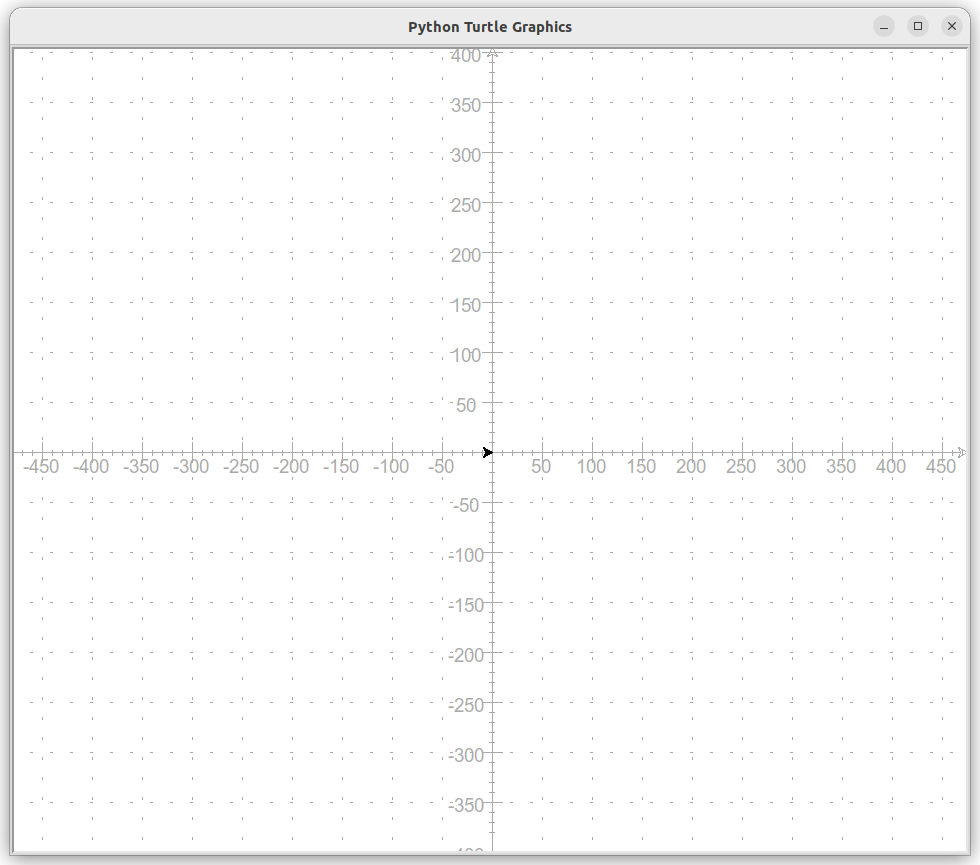Click the x-axis arrowhead at right end
This screenshot has width=980, height=865.
coord(962,452)
